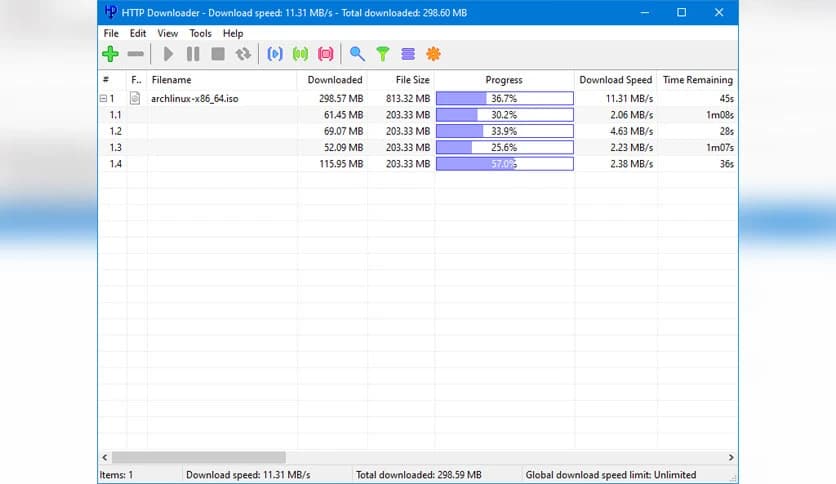Click the gray minus Remove icon
This screenshot has width=836, height=484.
pyautogui.click(x=135, y=54)
